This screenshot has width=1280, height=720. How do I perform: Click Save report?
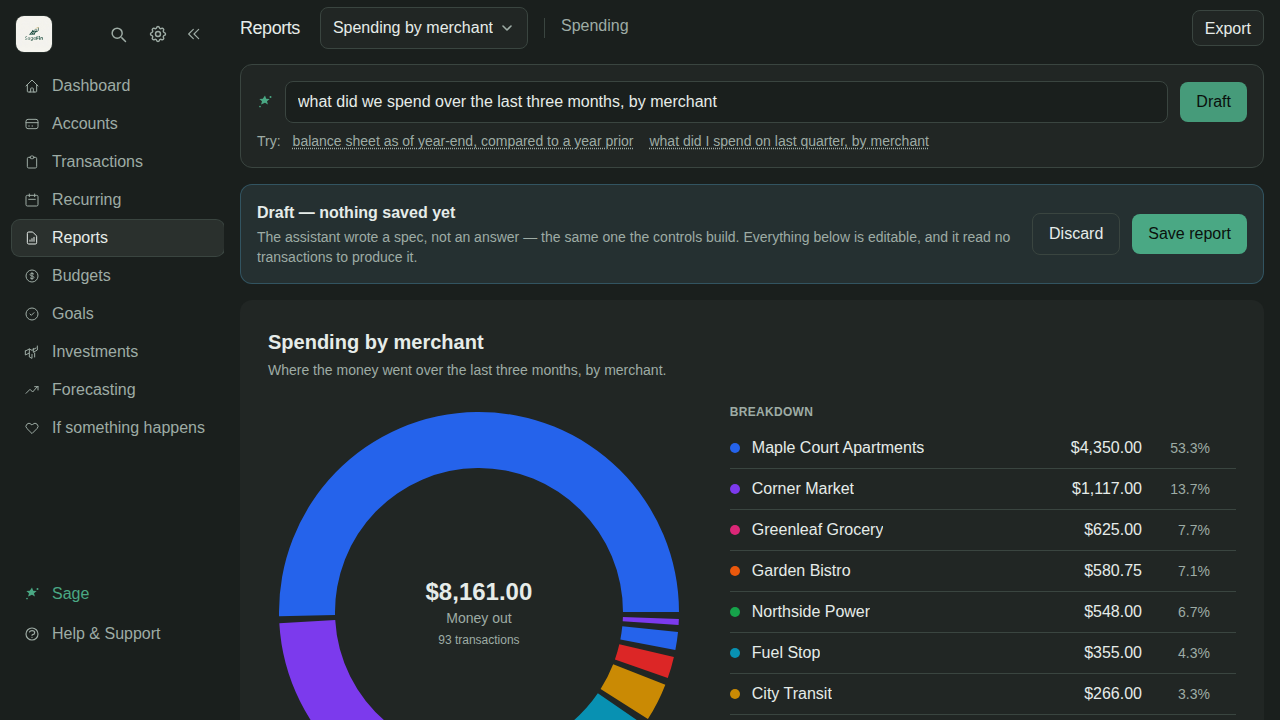click(x=1189, y=234)
